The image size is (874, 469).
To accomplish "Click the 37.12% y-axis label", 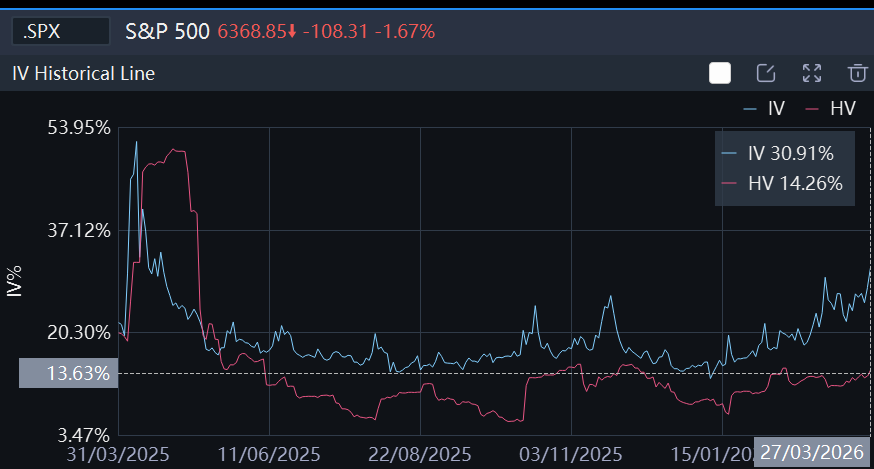I will coord(79,230).
